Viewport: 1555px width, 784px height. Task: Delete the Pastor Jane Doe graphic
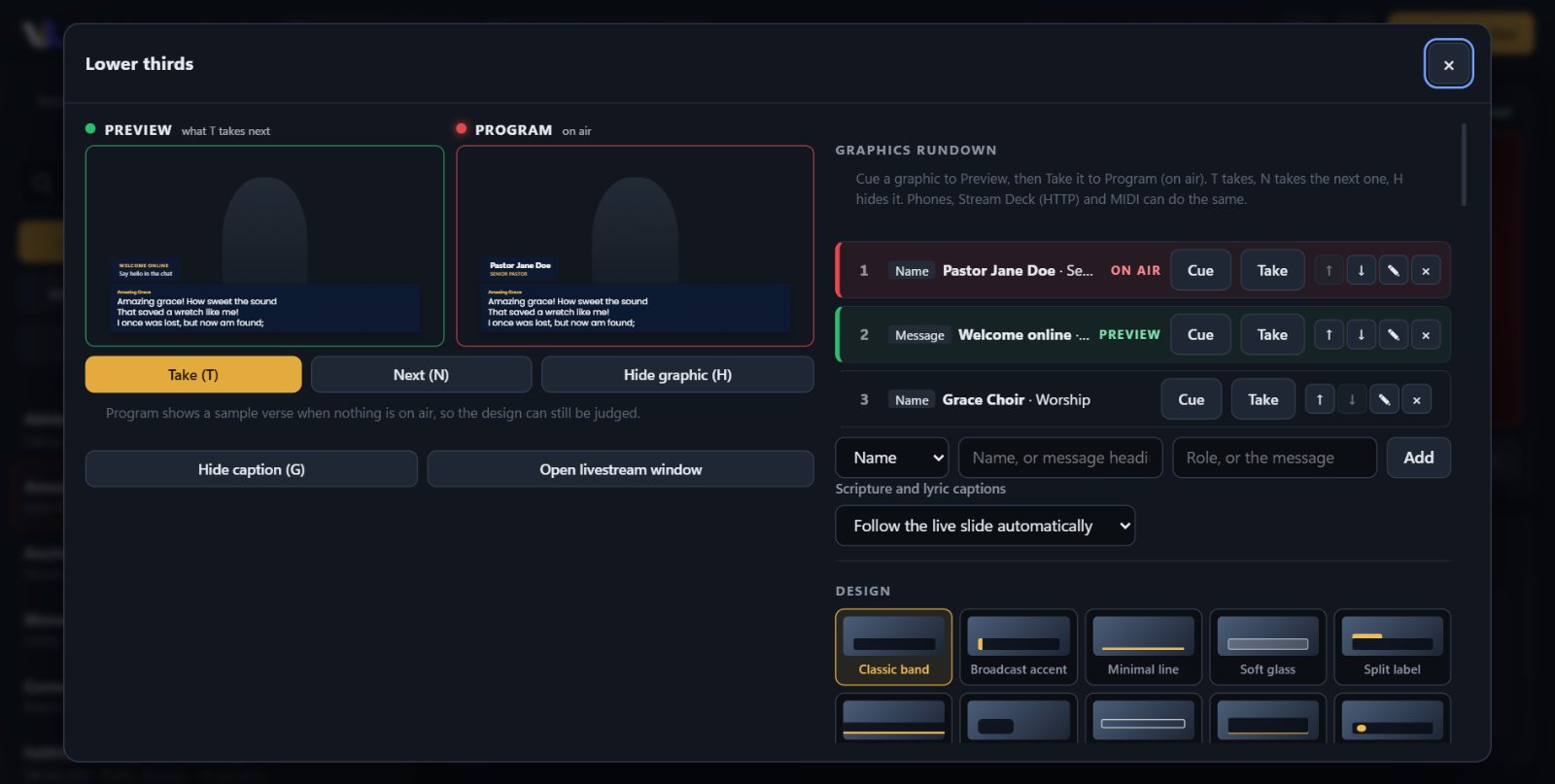pos(1426,271)
